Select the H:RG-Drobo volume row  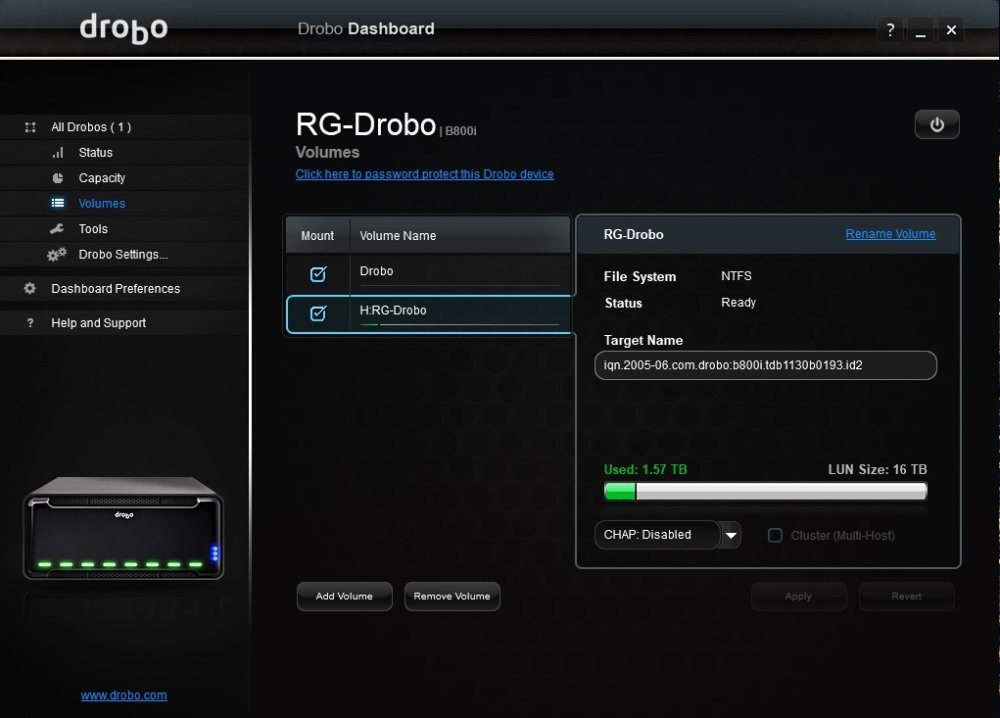(x=429, y=314)
